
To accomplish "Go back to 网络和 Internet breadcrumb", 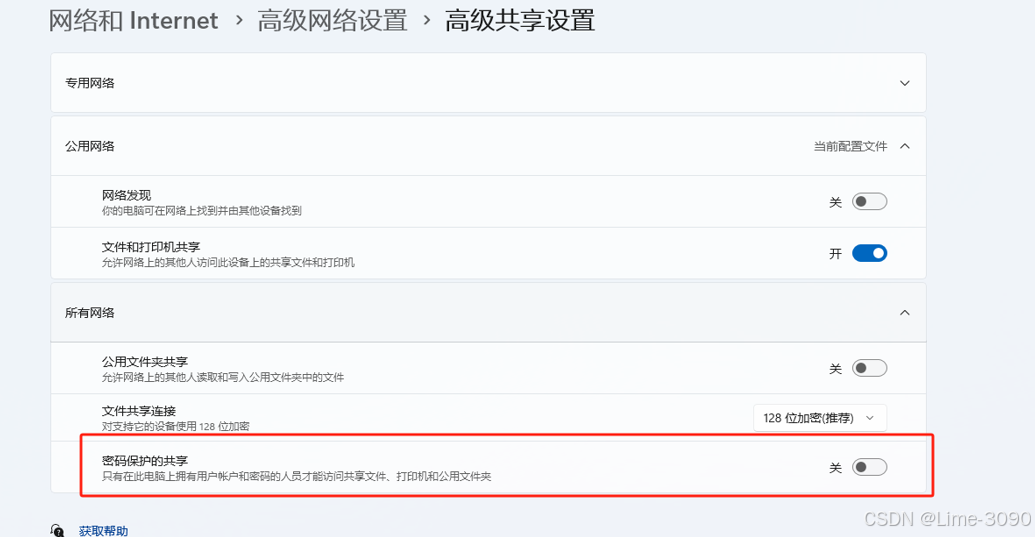I will pyautogui.click(x=133, y=21).
